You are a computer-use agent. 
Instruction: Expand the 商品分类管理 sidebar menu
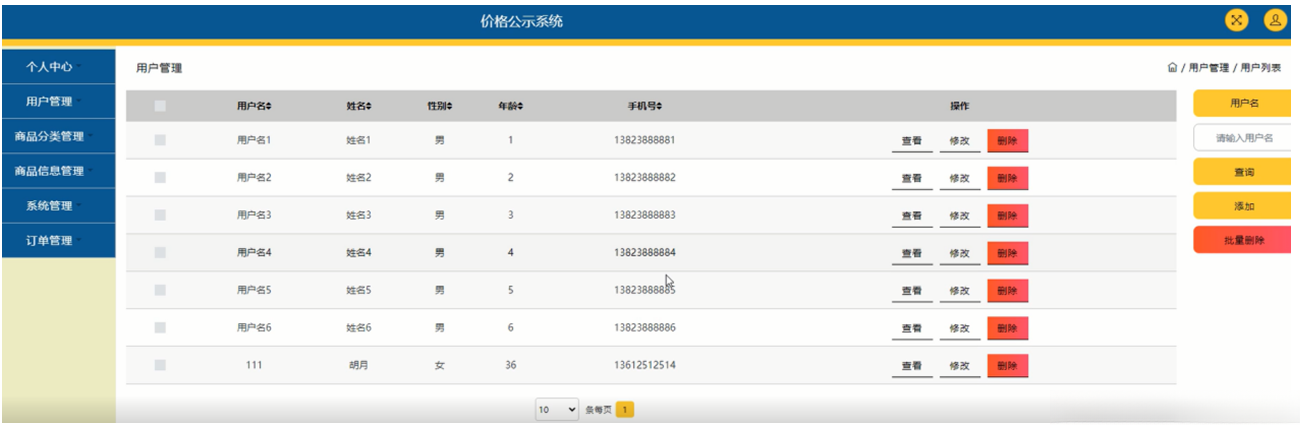click(58, 137)
